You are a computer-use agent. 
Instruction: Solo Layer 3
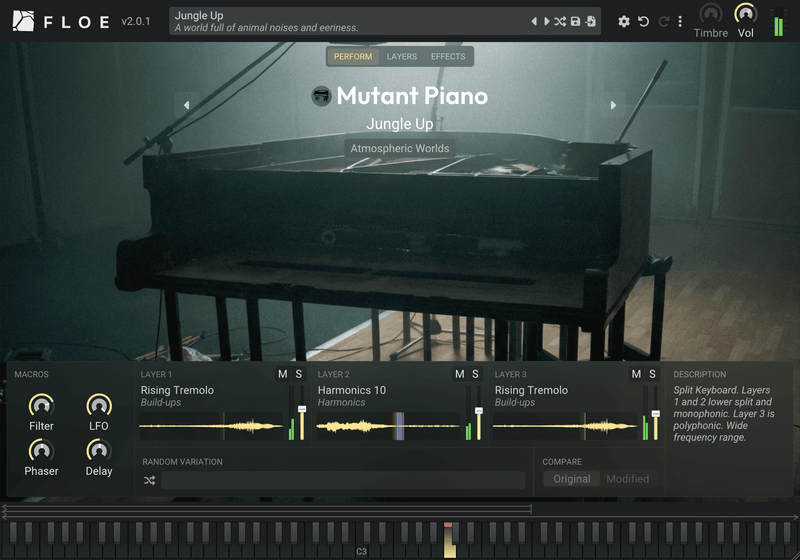[652, 374]
